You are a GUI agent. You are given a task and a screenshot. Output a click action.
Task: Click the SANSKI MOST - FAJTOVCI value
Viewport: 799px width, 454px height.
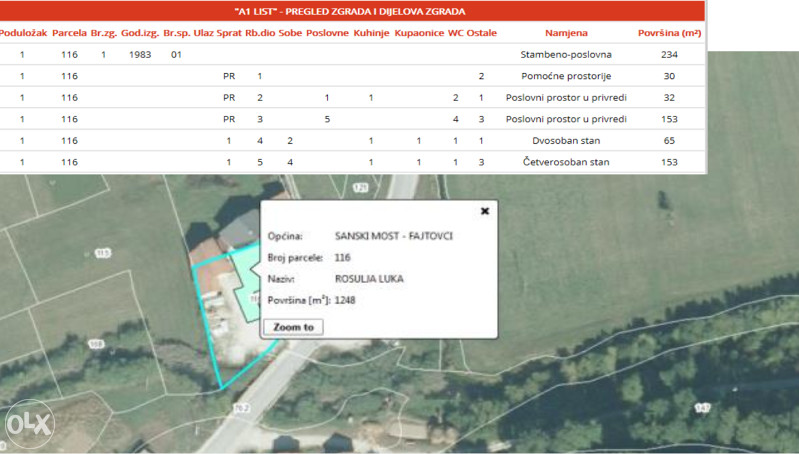(392, 237)
